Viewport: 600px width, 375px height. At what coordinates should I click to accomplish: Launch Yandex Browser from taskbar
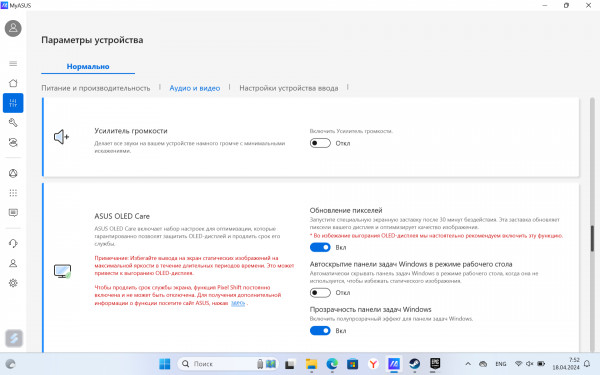tap(373, 364)
